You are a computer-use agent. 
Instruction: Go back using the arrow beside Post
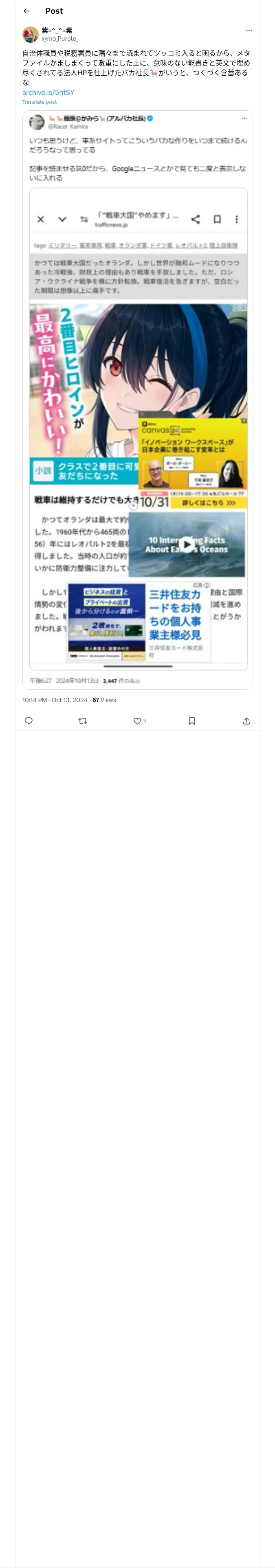point(27,11)
